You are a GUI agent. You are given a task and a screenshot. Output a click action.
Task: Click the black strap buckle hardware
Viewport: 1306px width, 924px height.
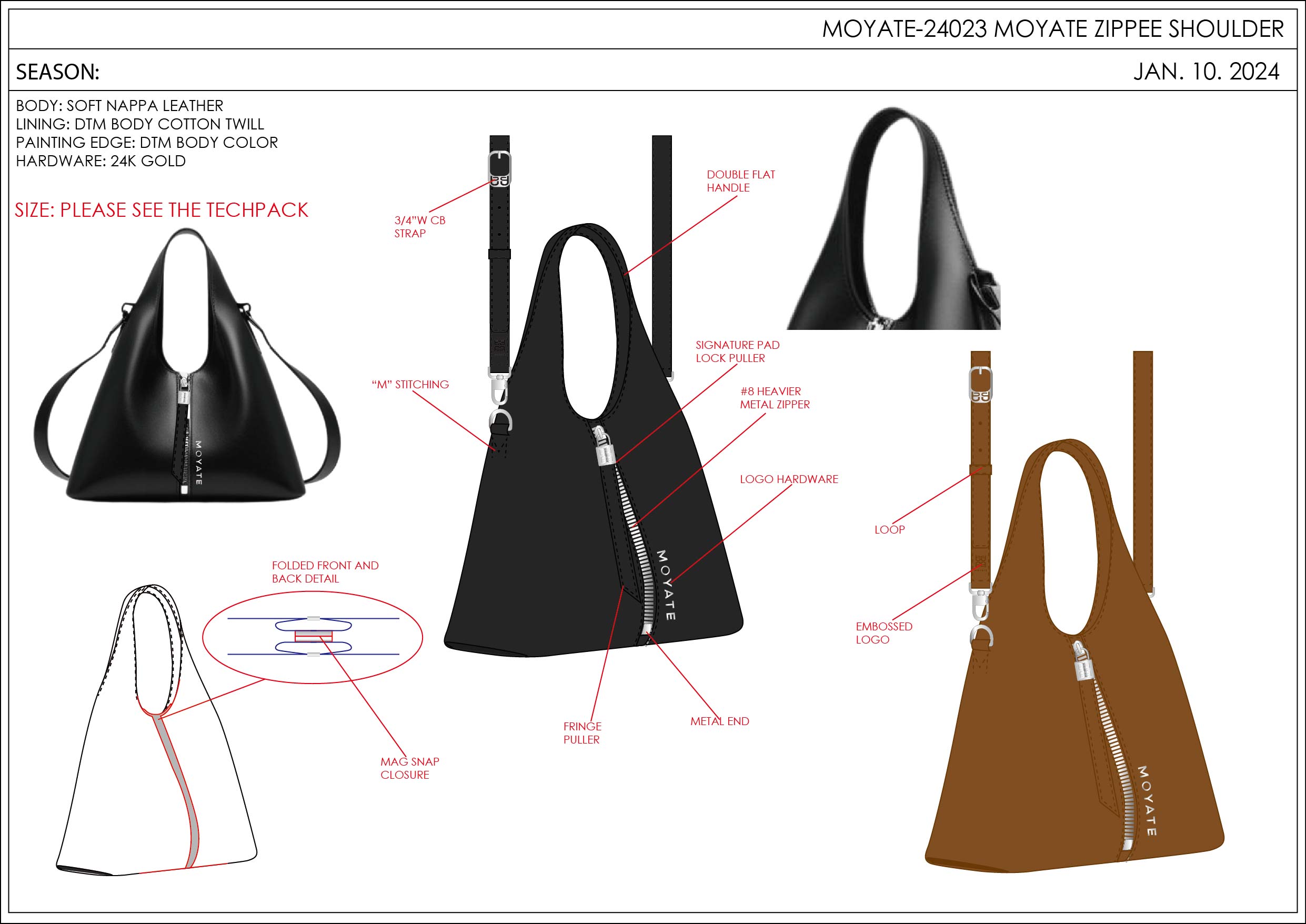click(x=499, y=168)
